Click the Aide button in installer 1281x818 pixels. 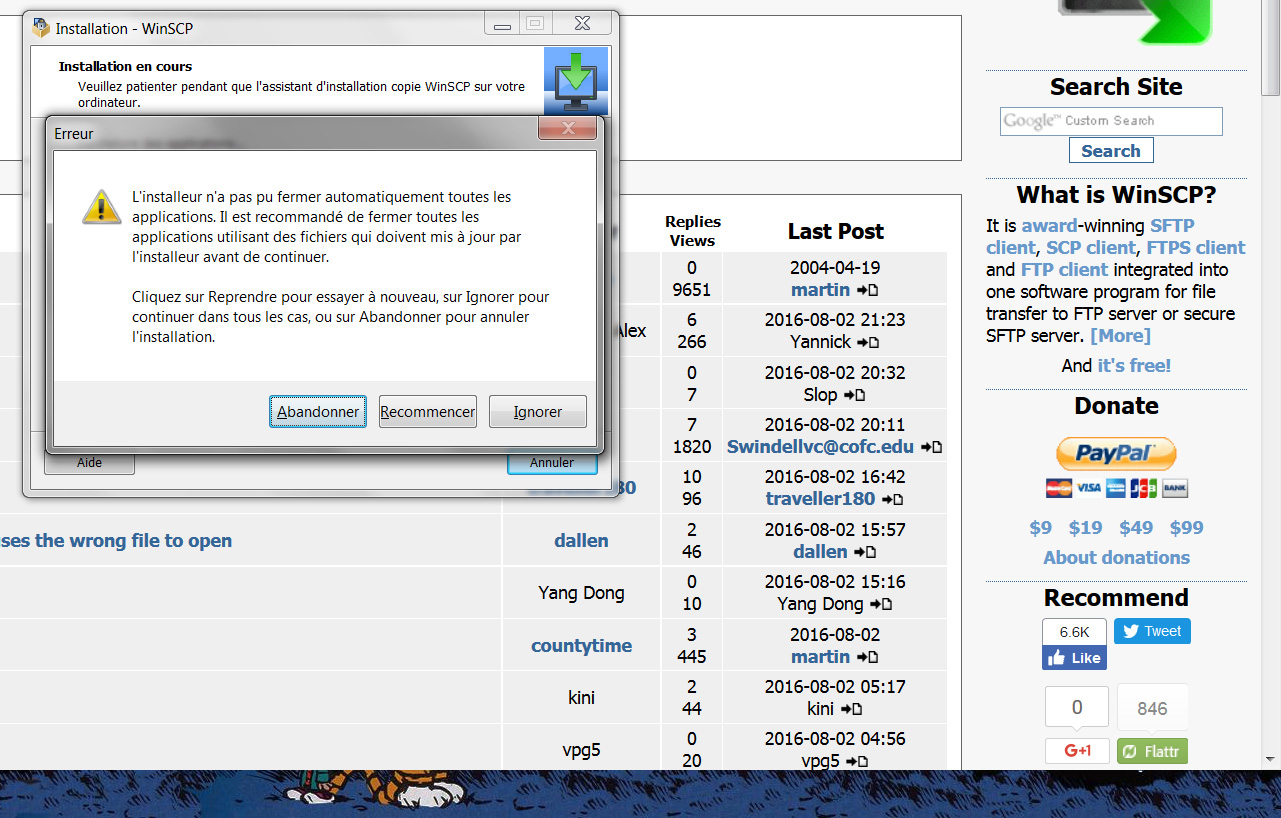(89, 463)
